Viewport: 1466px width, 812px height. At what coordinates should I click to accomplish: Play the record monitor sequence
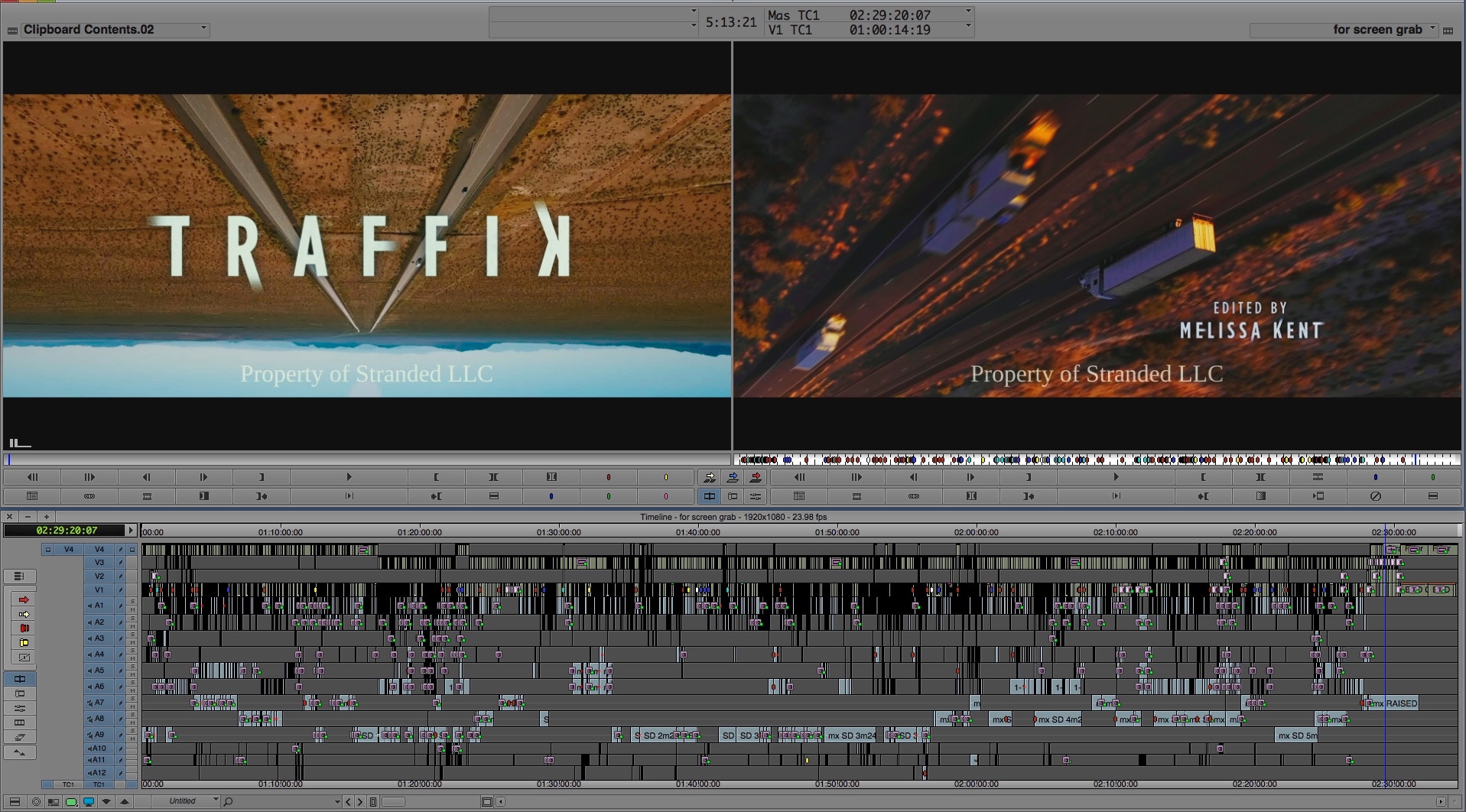1116,477
